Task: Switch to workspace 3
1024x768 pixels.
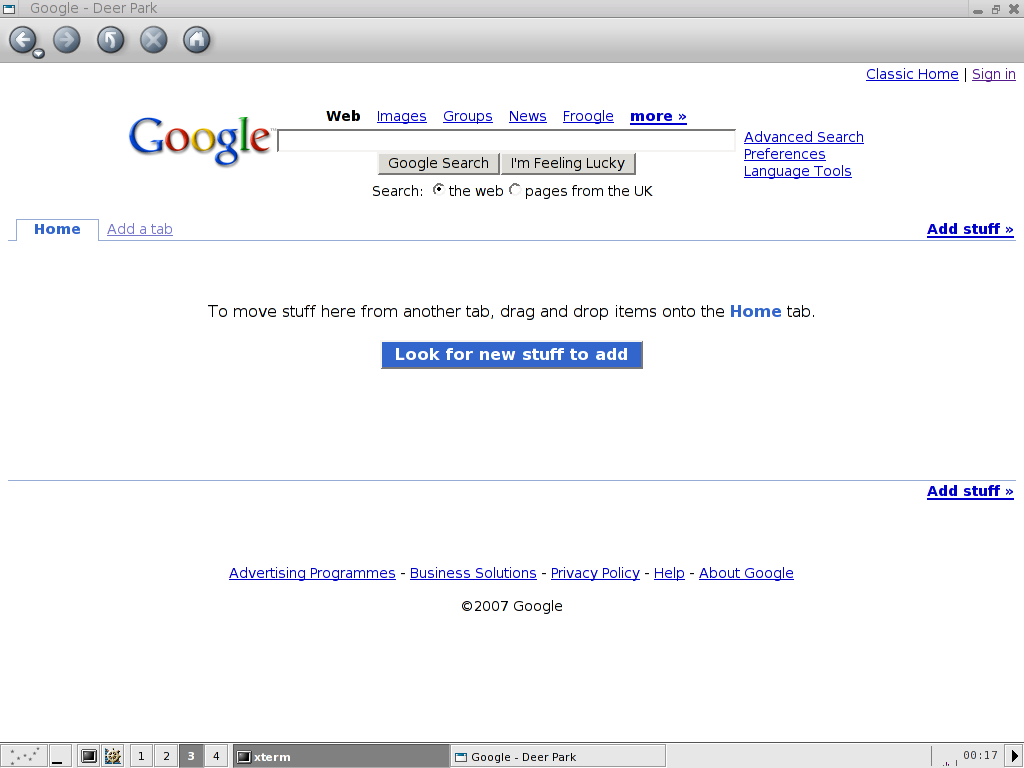Action: [x=191, y=756]
